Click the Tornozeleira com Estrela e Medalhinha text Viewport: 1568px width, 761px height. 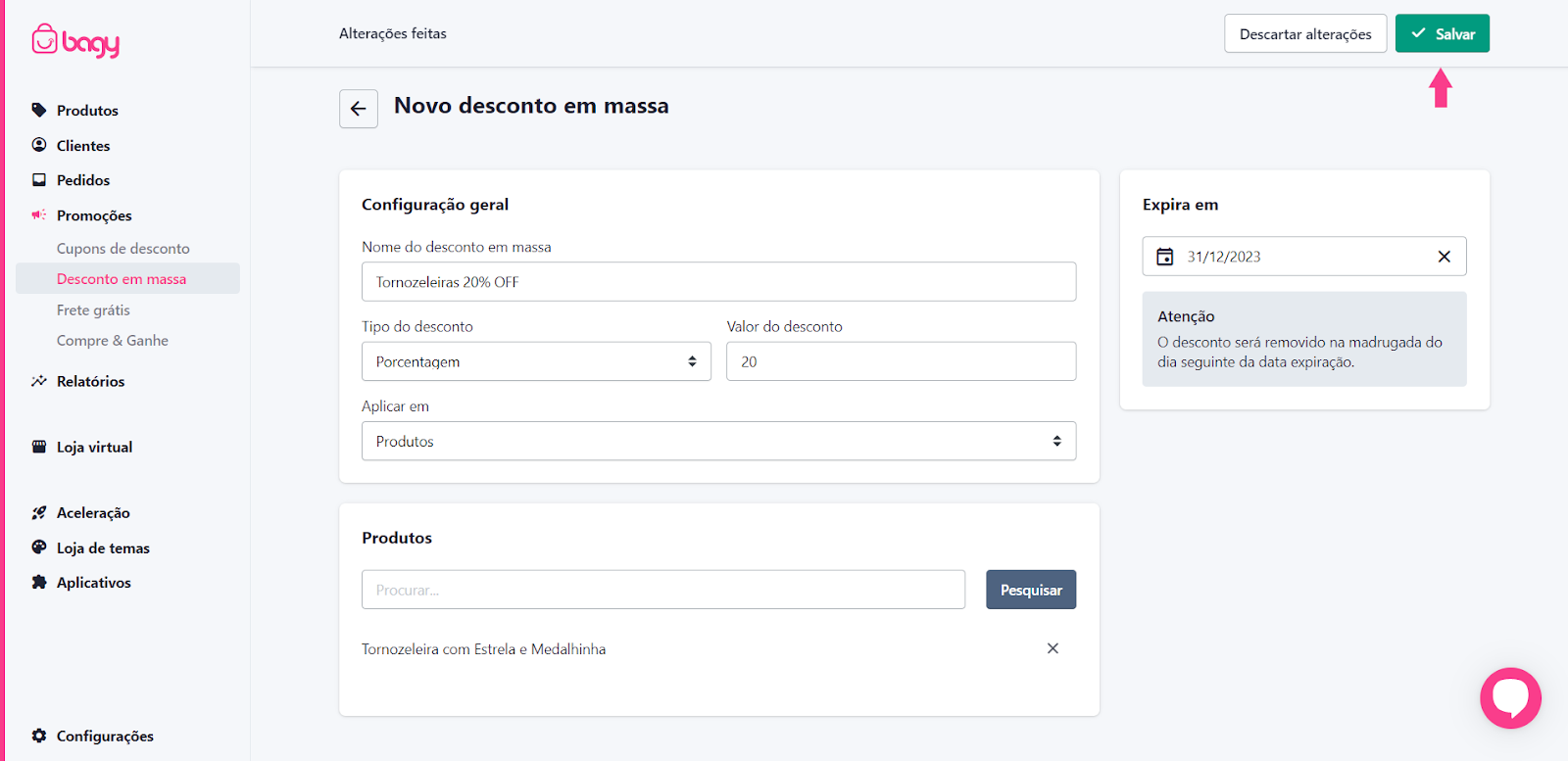pyautogui.click(x=484, y=649)
